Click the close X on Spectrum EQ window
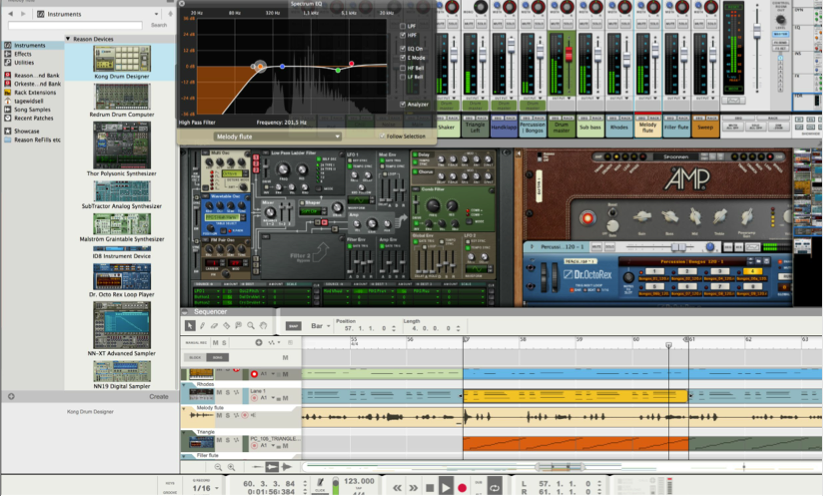The height and width of the screenshot is (496, 823). 182,4
